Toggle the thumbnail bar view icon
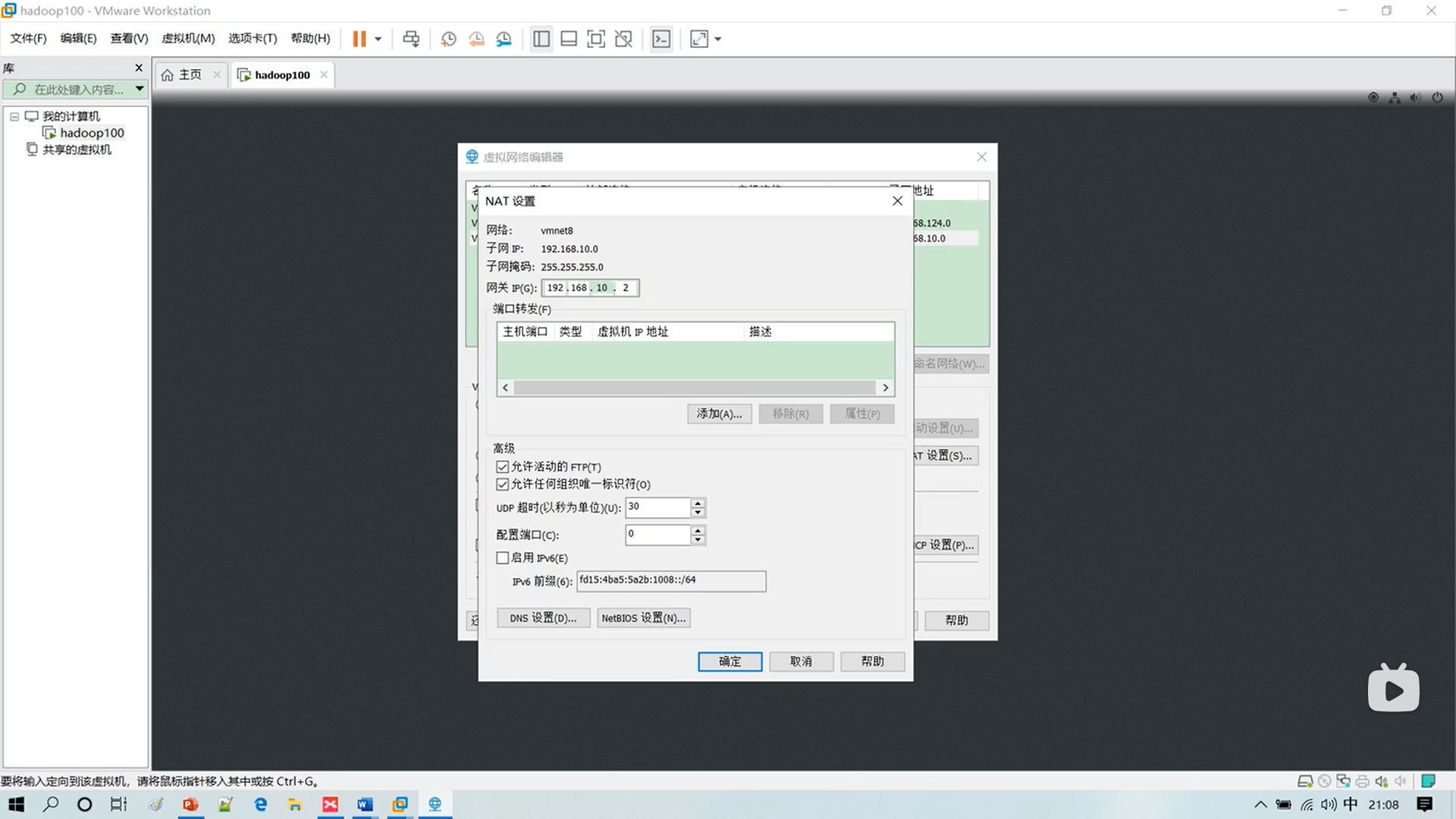The width and height of the screenshot is (1456, 819). 569,39
